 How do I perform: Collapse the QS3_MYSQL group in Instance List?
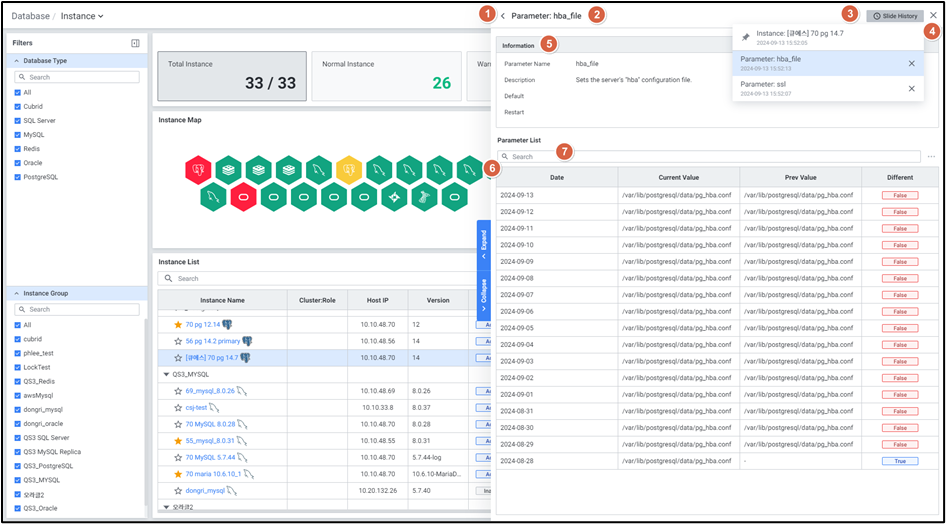(165, 374)
